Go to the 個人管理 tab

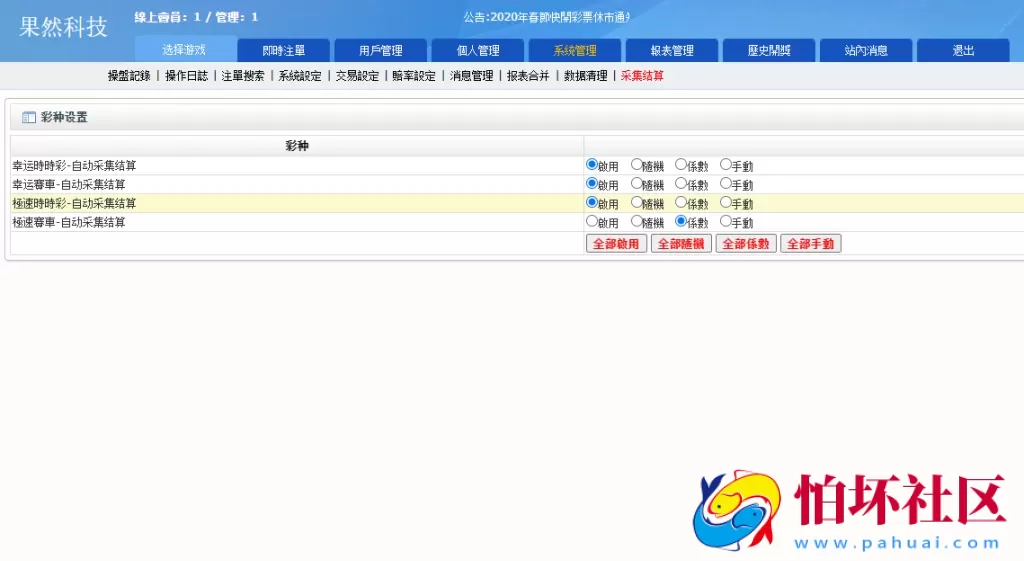coord(478,50)
